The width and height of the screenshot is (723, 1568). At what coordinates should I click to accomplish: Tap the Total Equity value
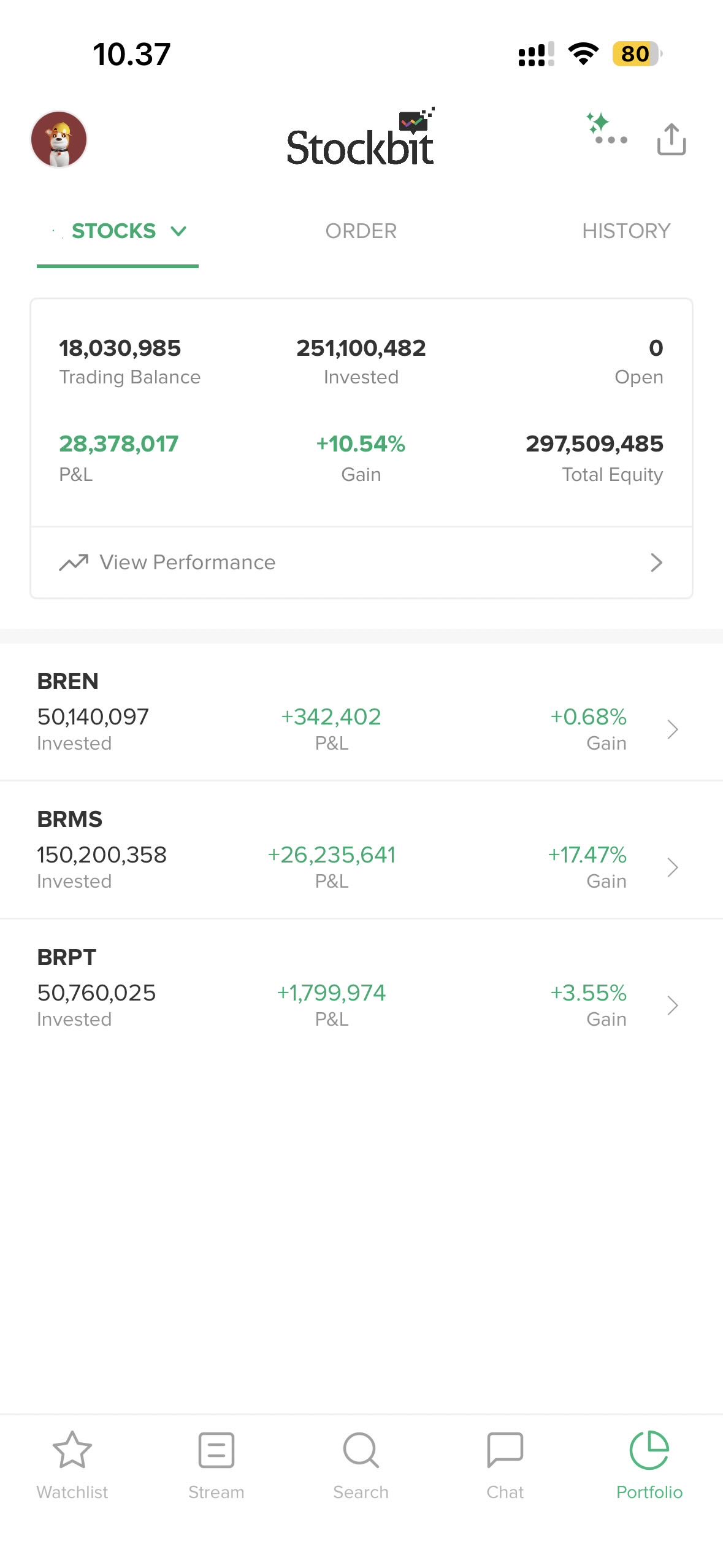pyautogui.click(x=594, y=444)
